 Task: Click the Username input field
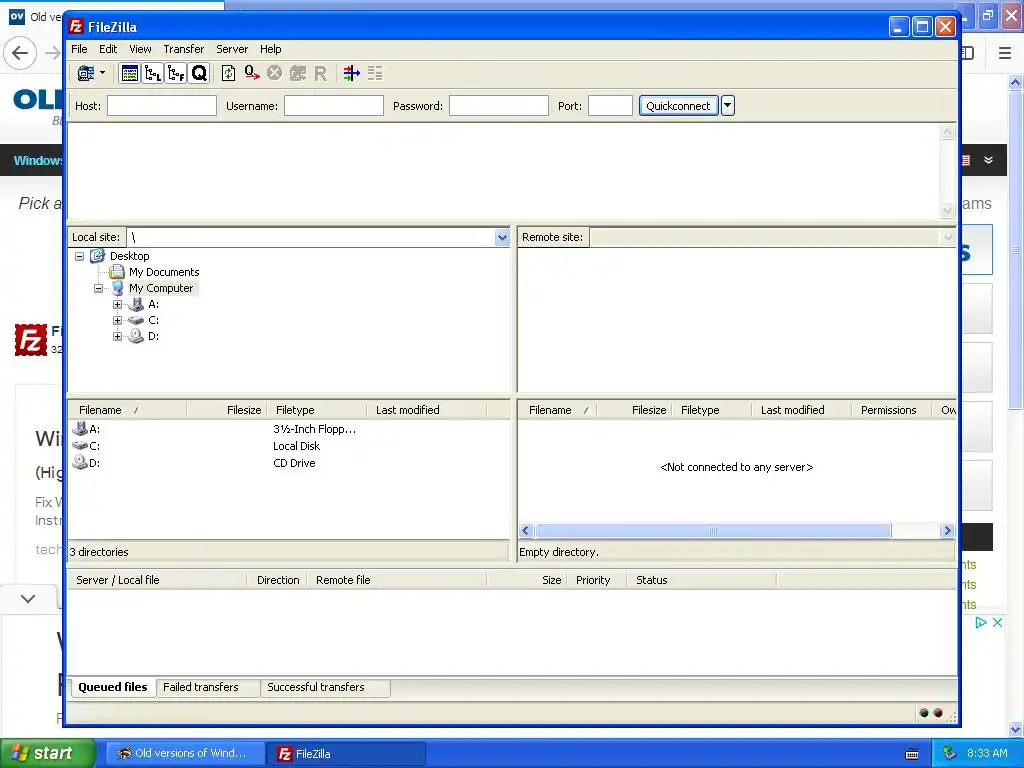point(333,106)
